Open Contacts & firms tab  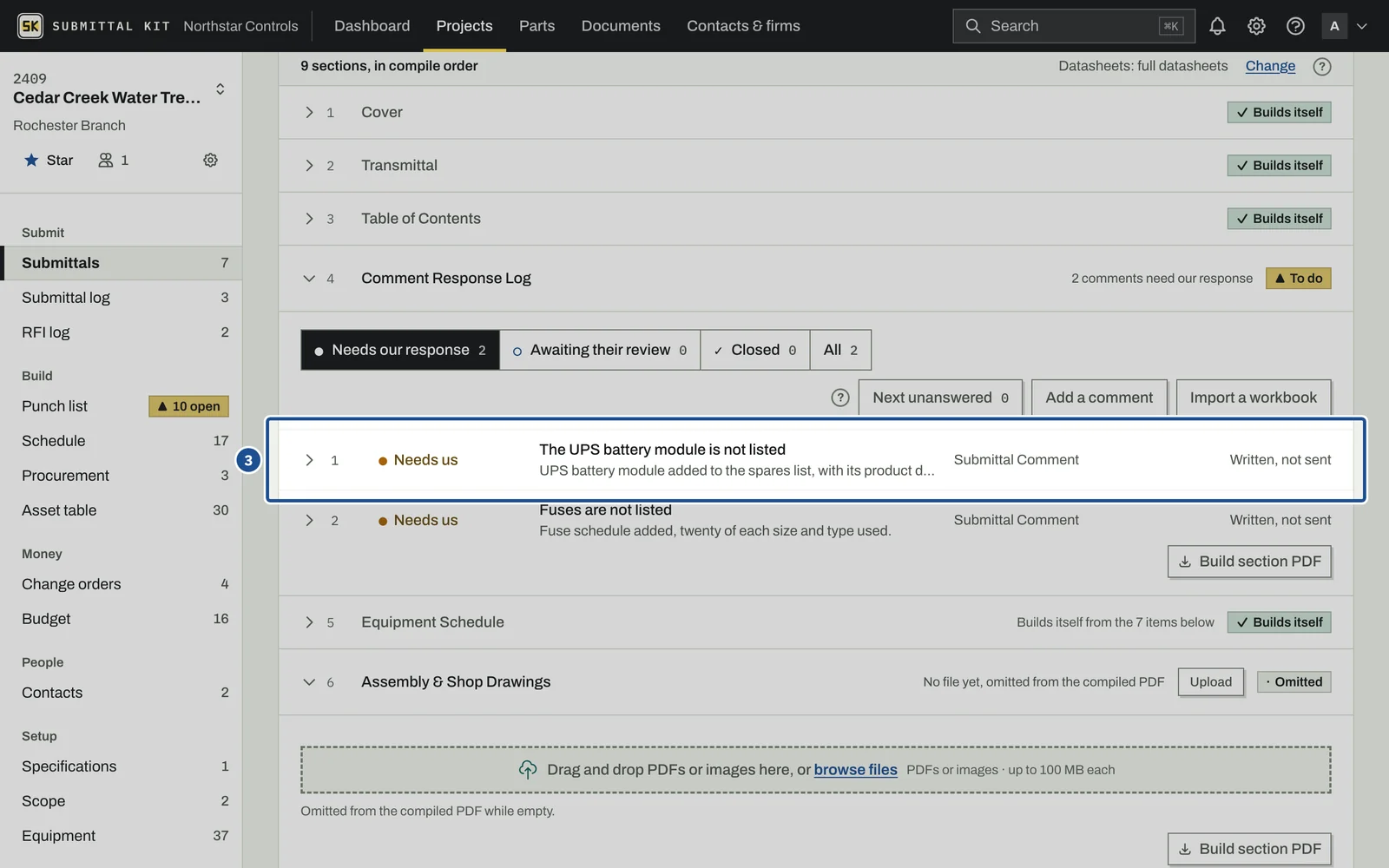pos(743,26)
